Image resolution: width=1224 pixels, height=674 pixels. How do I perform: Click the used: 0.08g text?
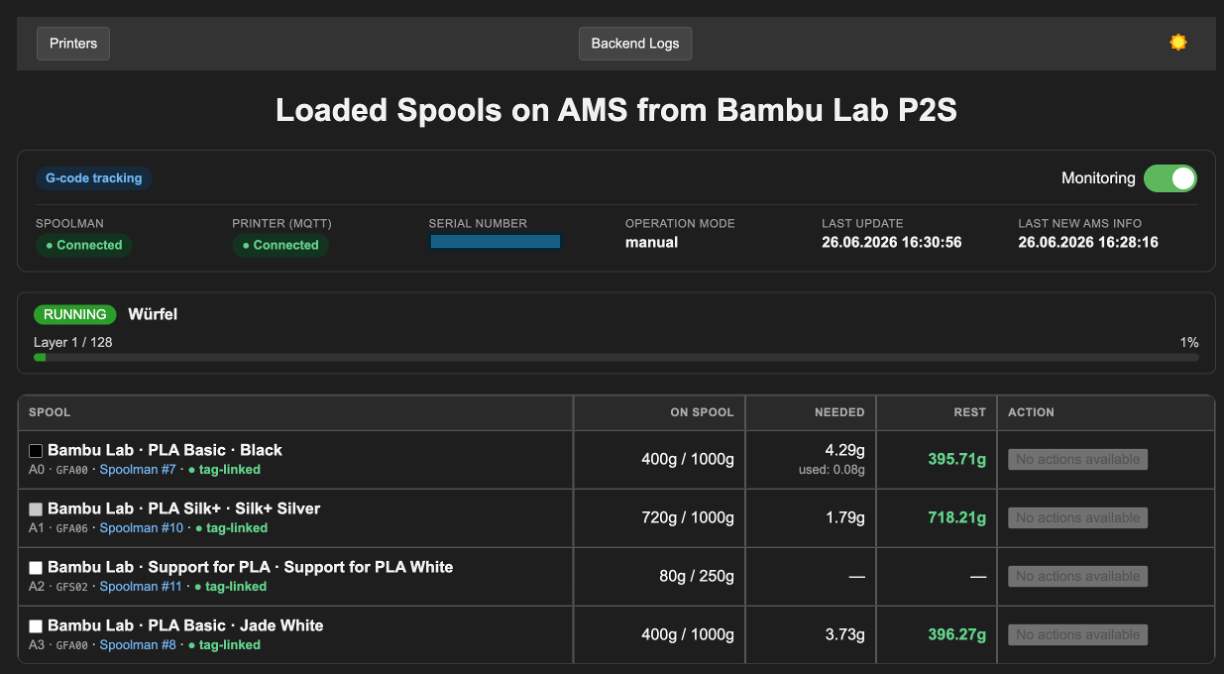pyautogui.click(x=831, y=469)
